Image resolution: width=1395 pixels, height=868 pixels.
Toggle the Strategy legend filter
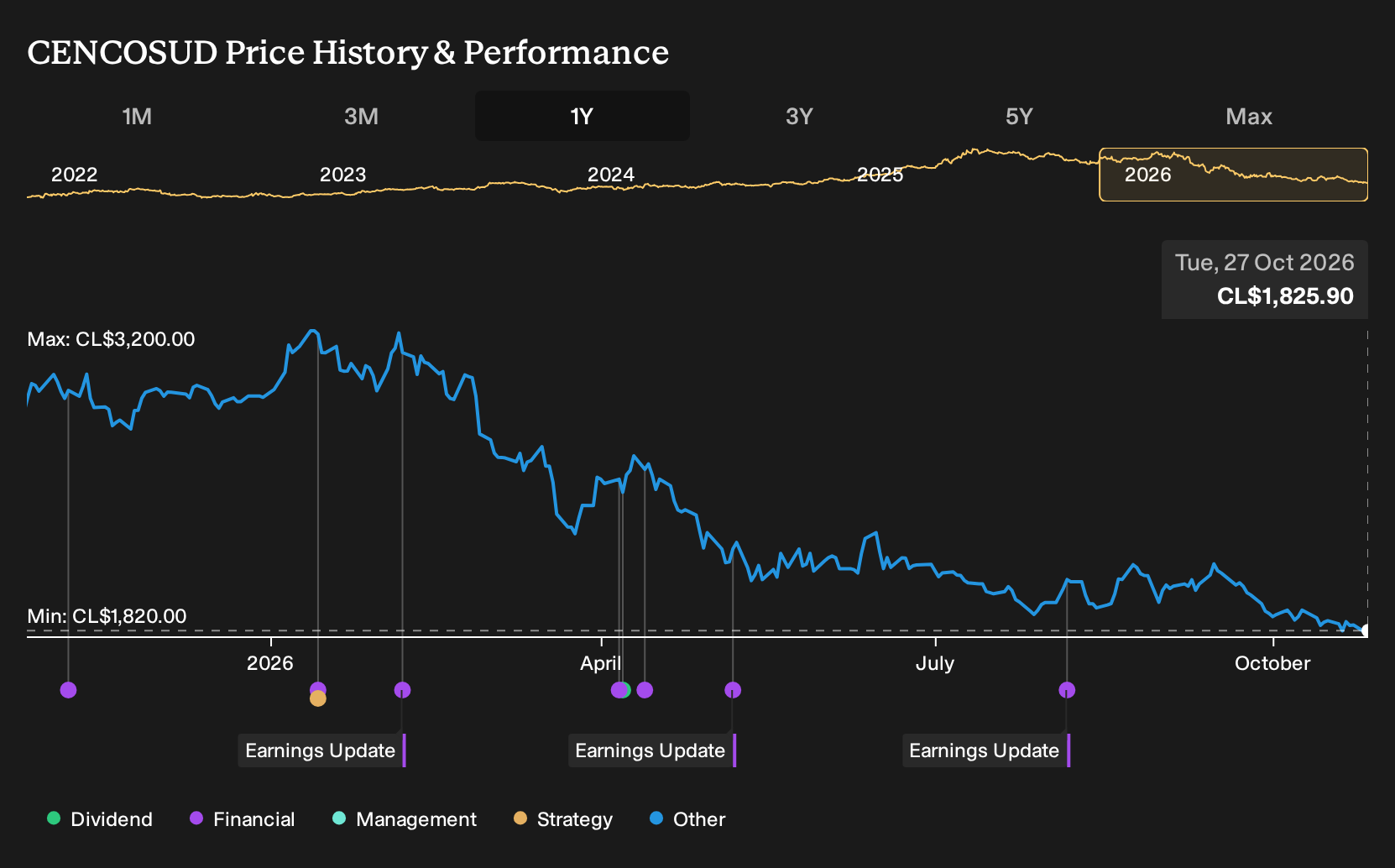(x=562, y=819)
